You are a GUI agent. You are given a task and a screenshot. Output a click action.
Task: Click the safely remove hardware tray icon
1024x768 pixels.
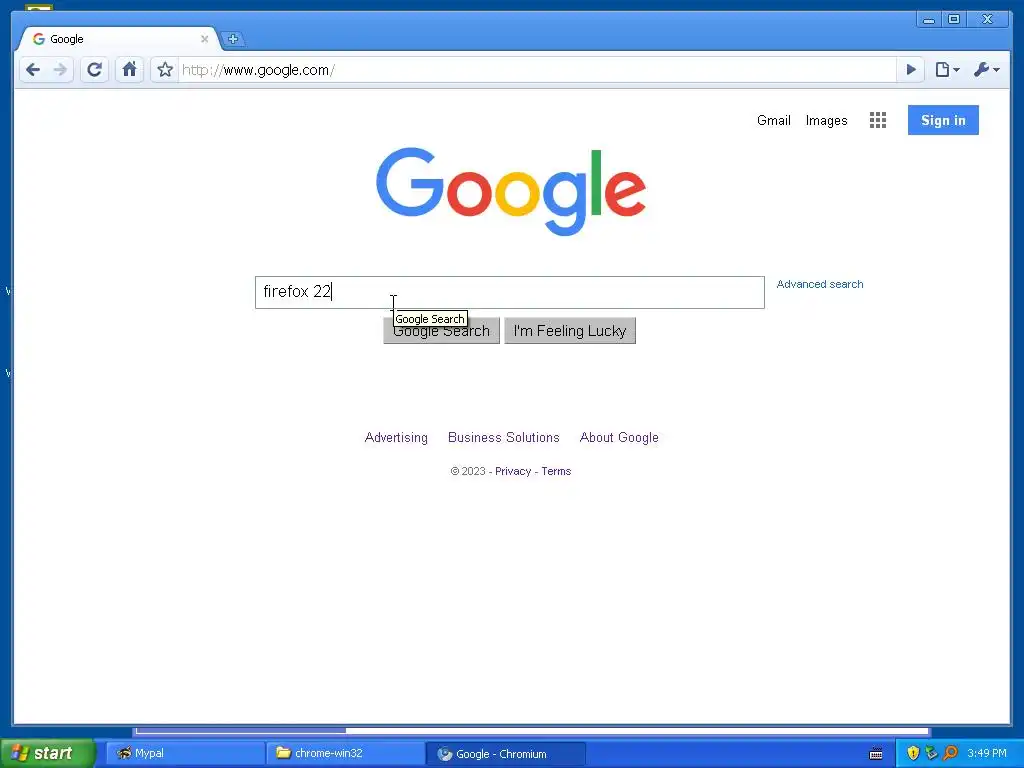coord(931,753)
